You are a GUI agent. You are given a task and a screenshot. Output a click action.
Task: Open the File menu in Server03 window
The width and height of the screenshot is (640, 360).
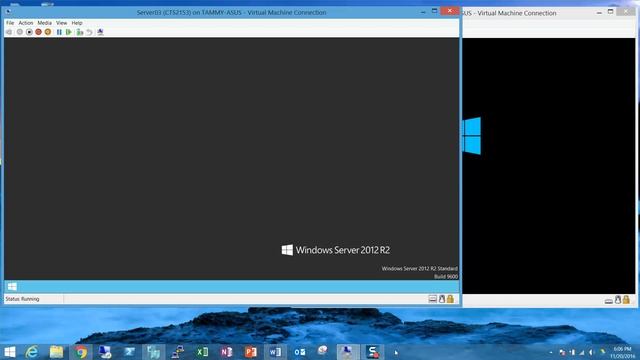10,23
